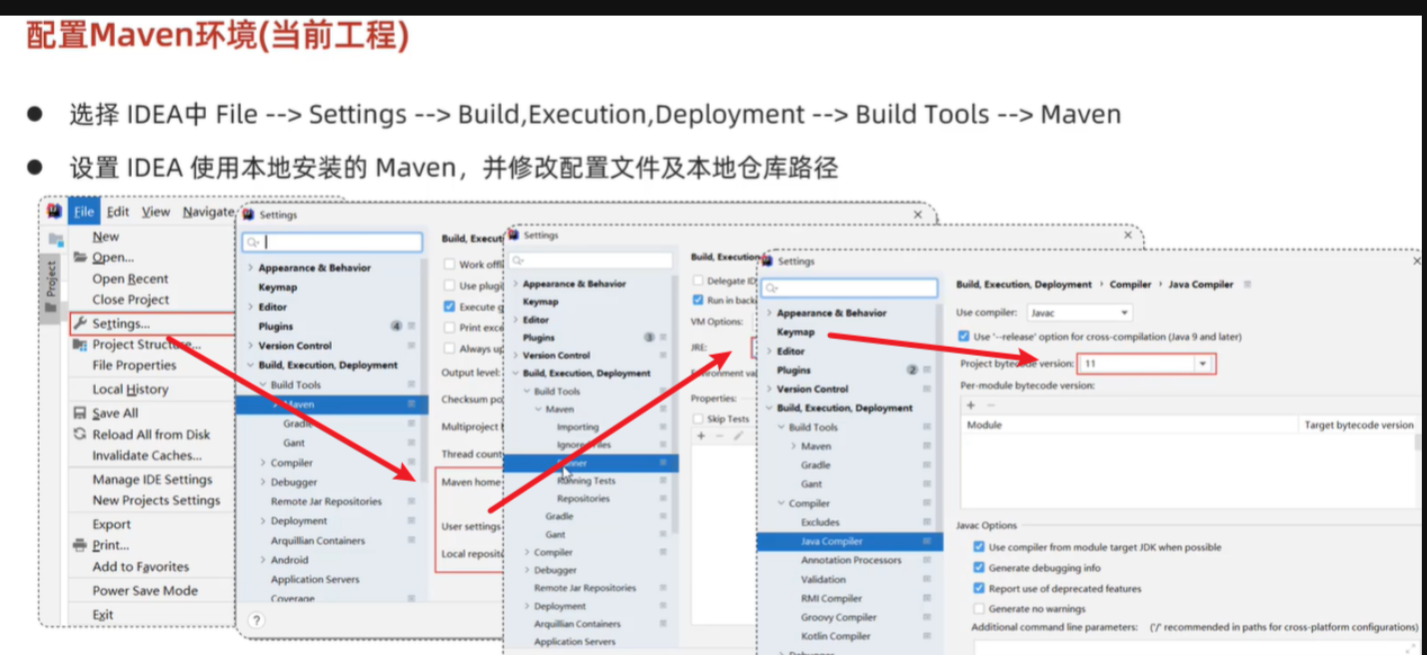Collapse Compiler node in third Settings window

coord(782,503)
